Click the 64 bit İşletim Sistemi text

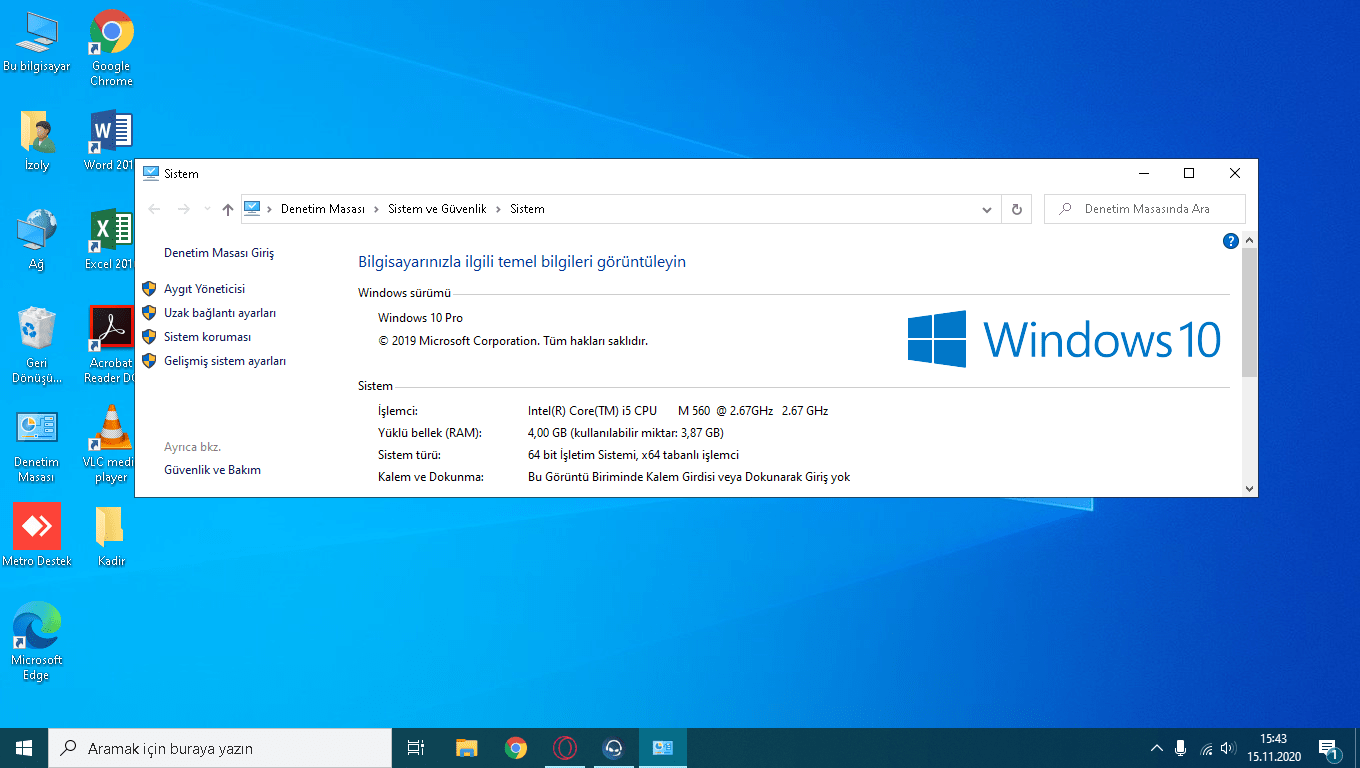633,455
